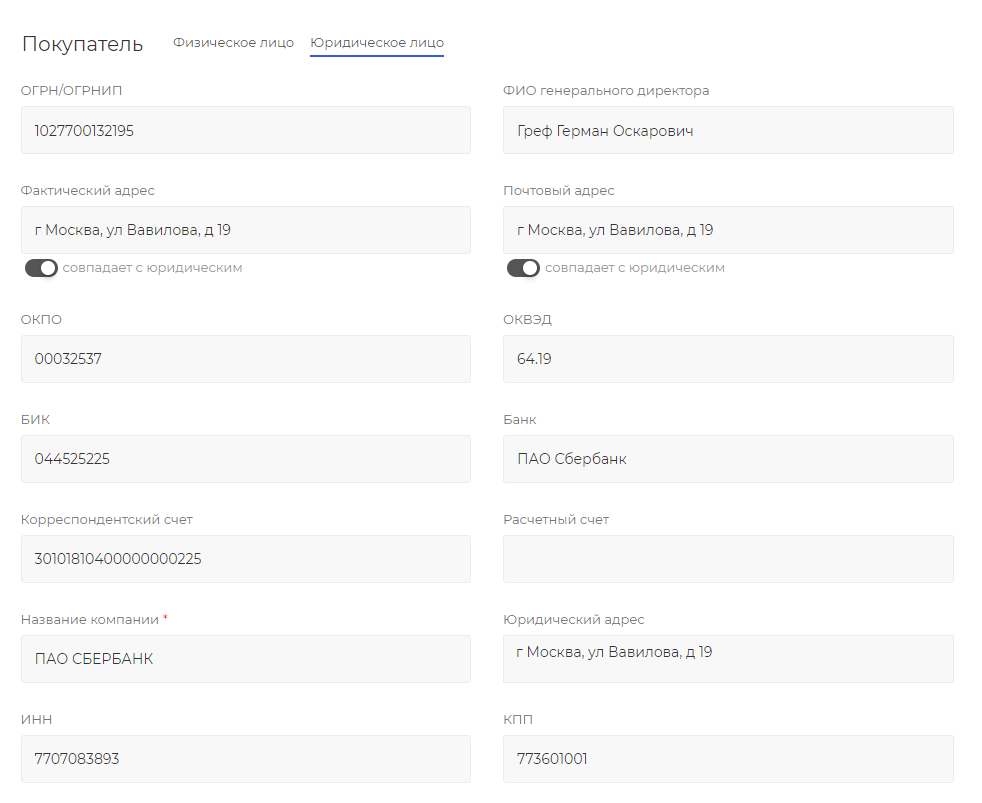Click the ОГРН/ОГРНИП input field
Viewport: 982px width, 803px height.
245,130
